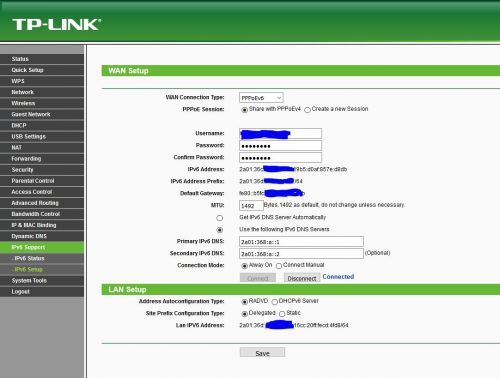Click the TP-LINK logo
Image resolution: width=500 pixels, height=378 pixels.
(56, 25)
